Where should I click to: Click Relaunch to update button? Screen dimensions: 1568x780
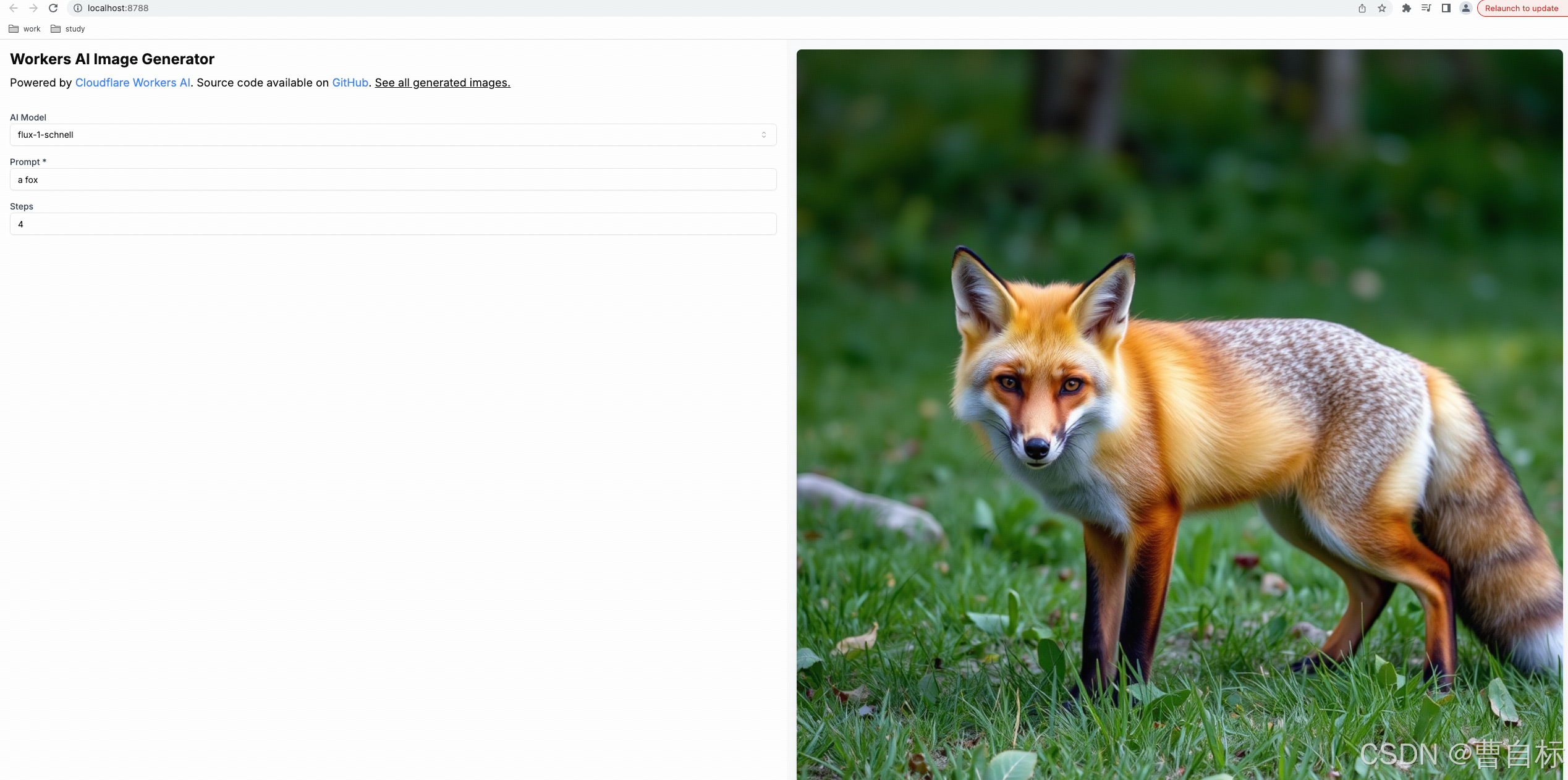(1521, 8)
